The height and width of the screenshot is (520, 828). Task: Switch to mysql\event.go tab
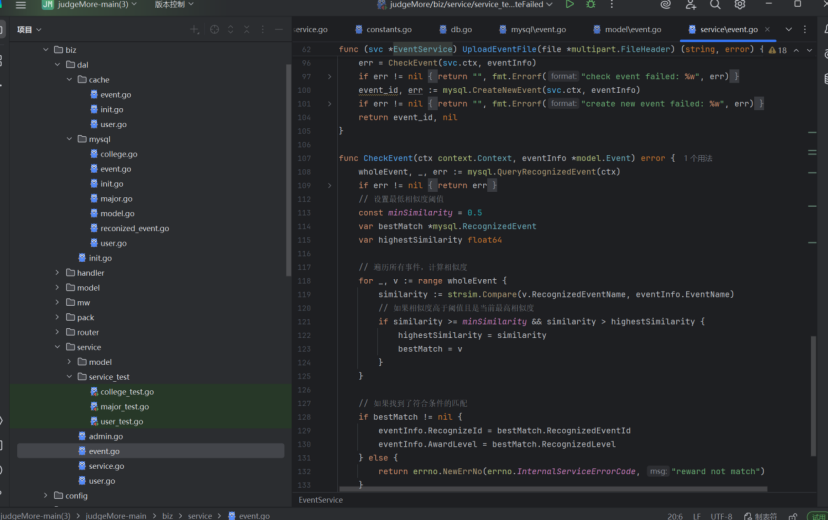[x=532, y=30]
